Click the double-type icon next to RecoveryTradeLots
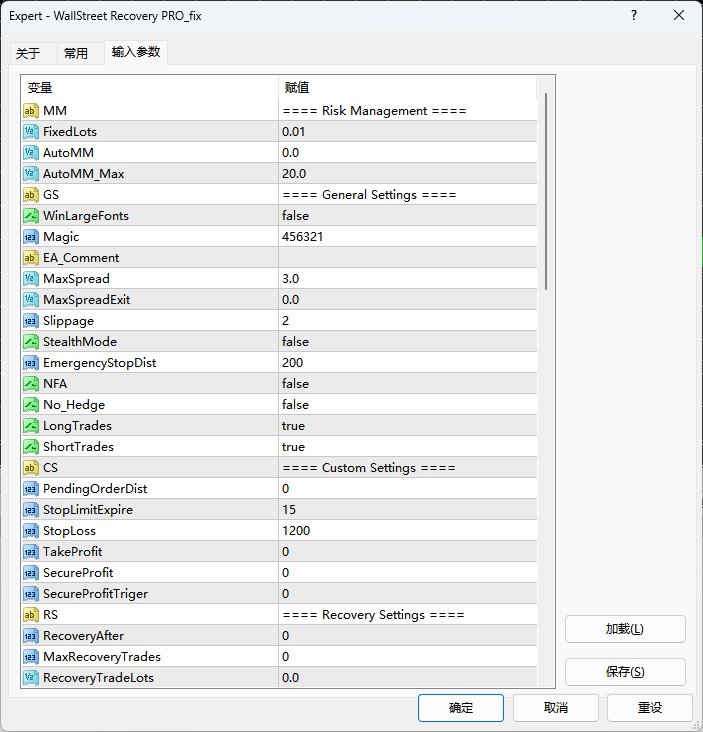The height and width of the screenshot is (732, 703). pos(30,678)
